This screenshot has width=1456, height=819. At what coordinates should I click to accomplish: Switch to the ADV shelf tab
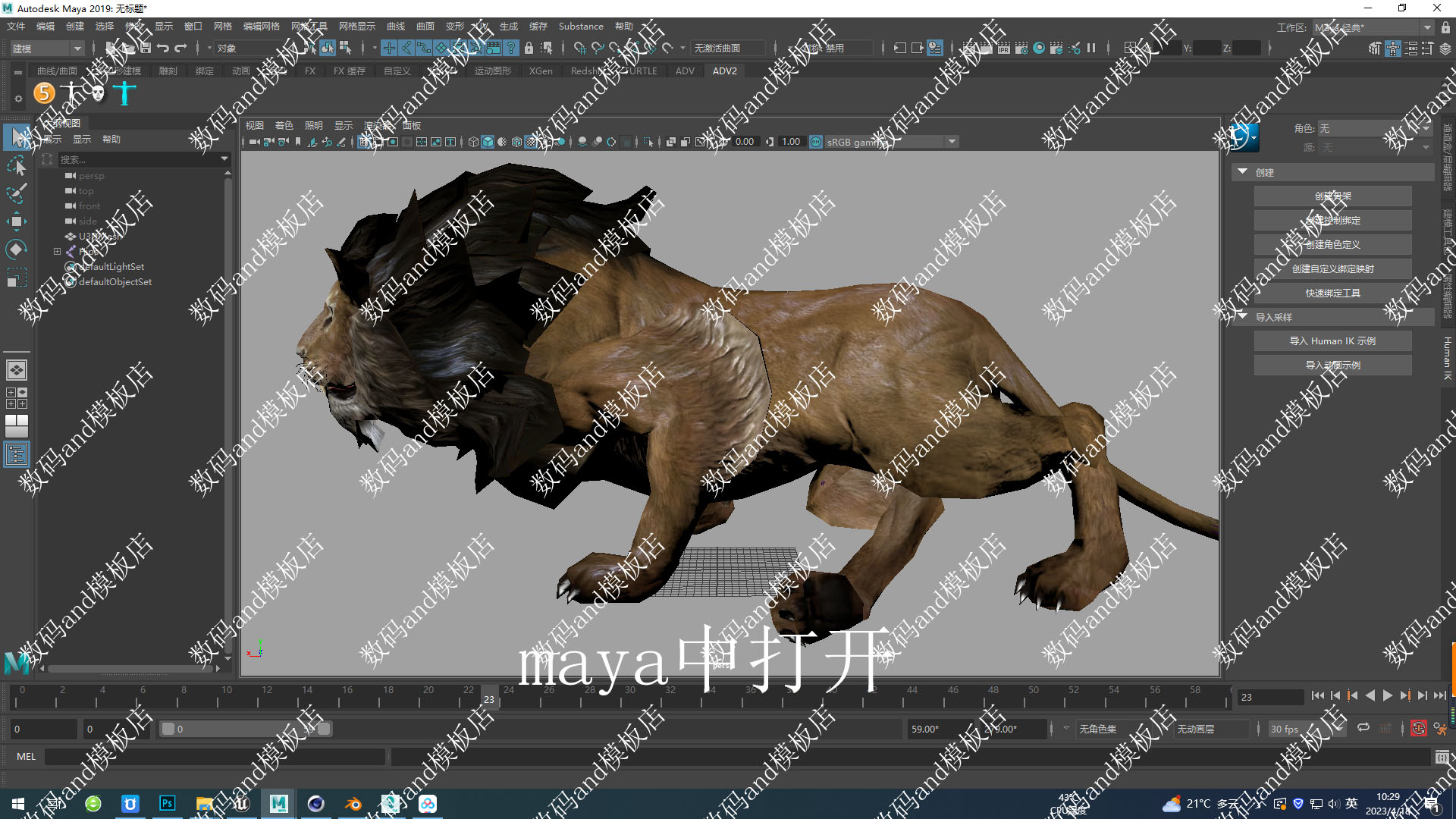tap(685, 71)
